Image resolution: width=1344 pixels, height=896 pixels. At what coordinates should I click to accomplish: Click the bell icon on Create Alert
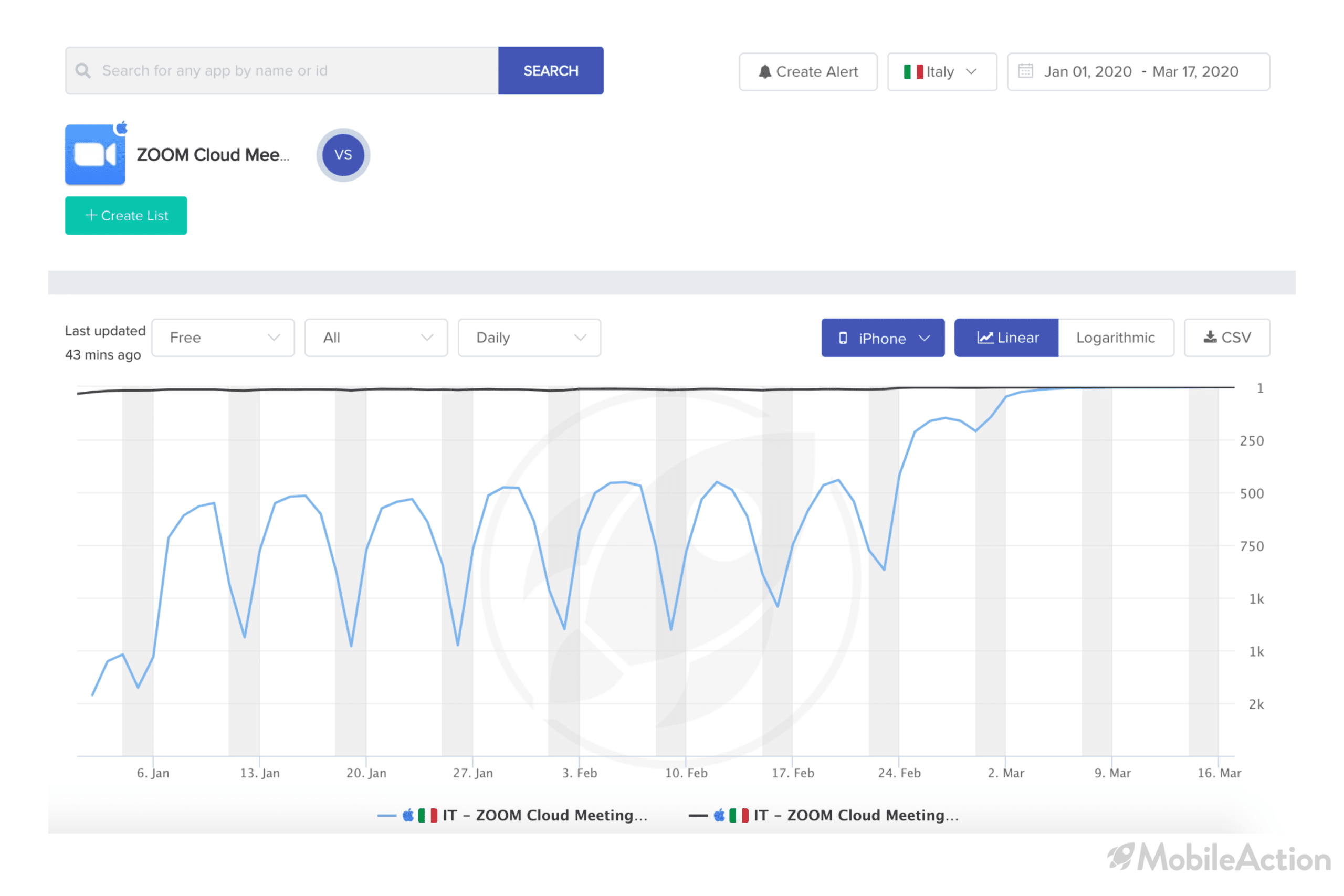[x=764, y=71]
